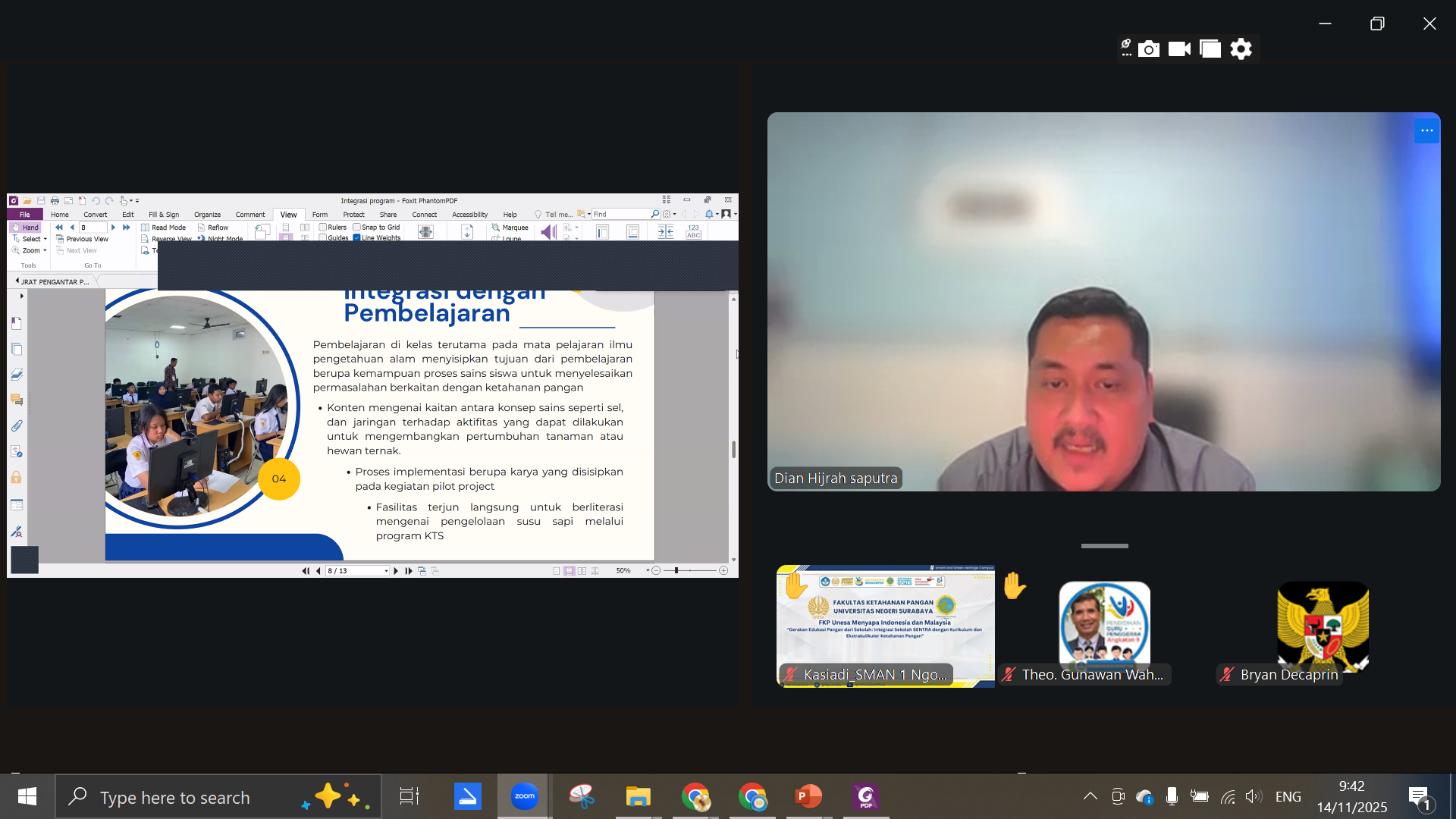The height and width of the screenshot is (819, 1456).
Task: Open Foxit PhantomPDF from the taskbar
Action: (x=865, y=797)
